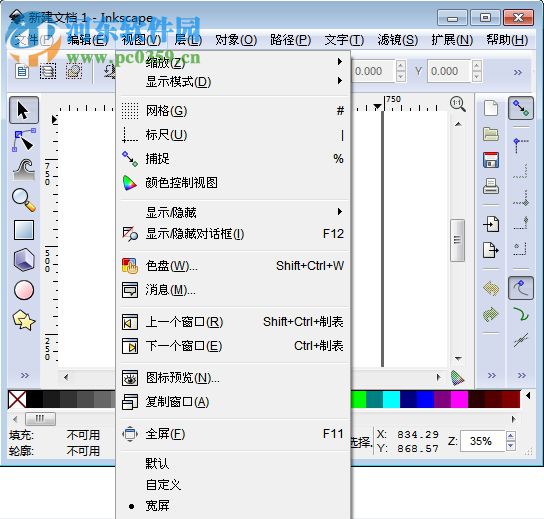Click the Redo arrow icon

click(x=491, y=314)
